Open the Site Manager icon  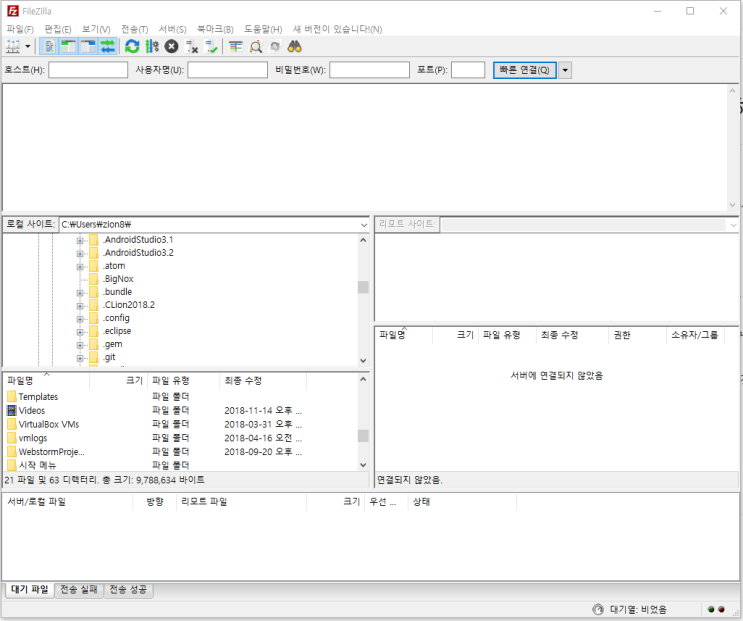(13, 46)
